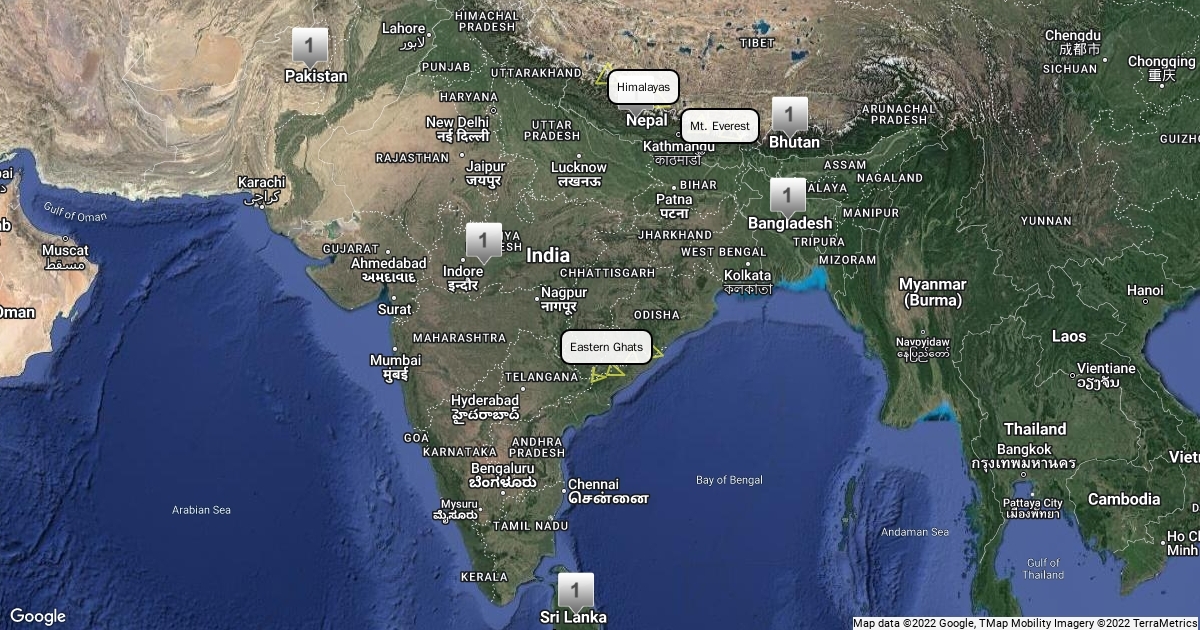1200x630 pixels.
Task: Click the Google logo link
Action: (x=37, y=616)
